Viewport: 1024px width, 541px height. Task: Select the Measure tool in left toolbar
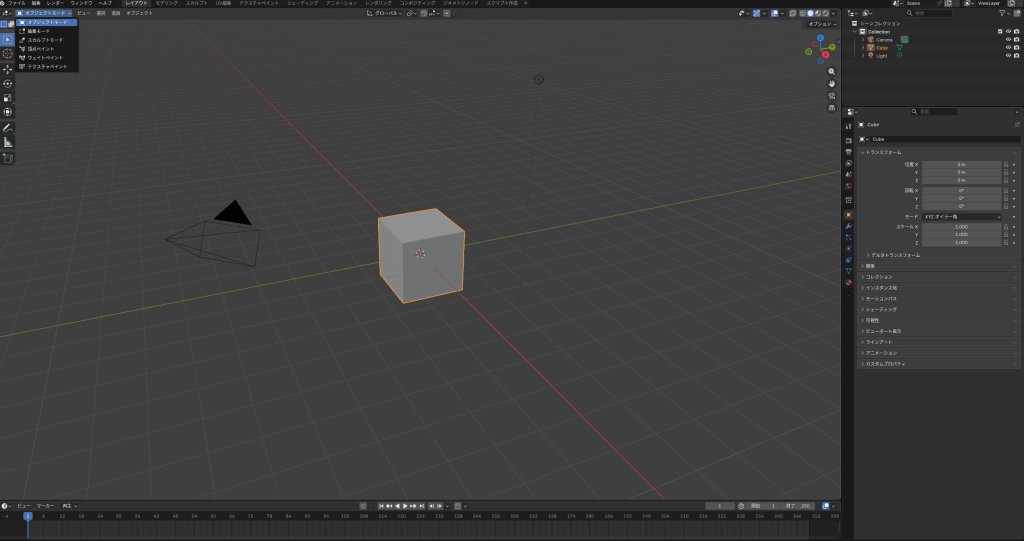coord(7,142)
